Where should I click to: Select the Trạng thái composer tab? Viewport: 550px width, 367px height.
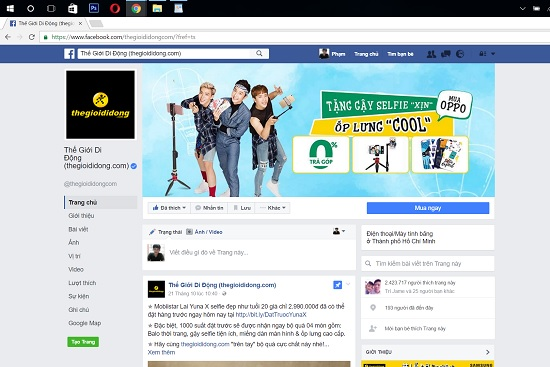click(x=166, y=232)
